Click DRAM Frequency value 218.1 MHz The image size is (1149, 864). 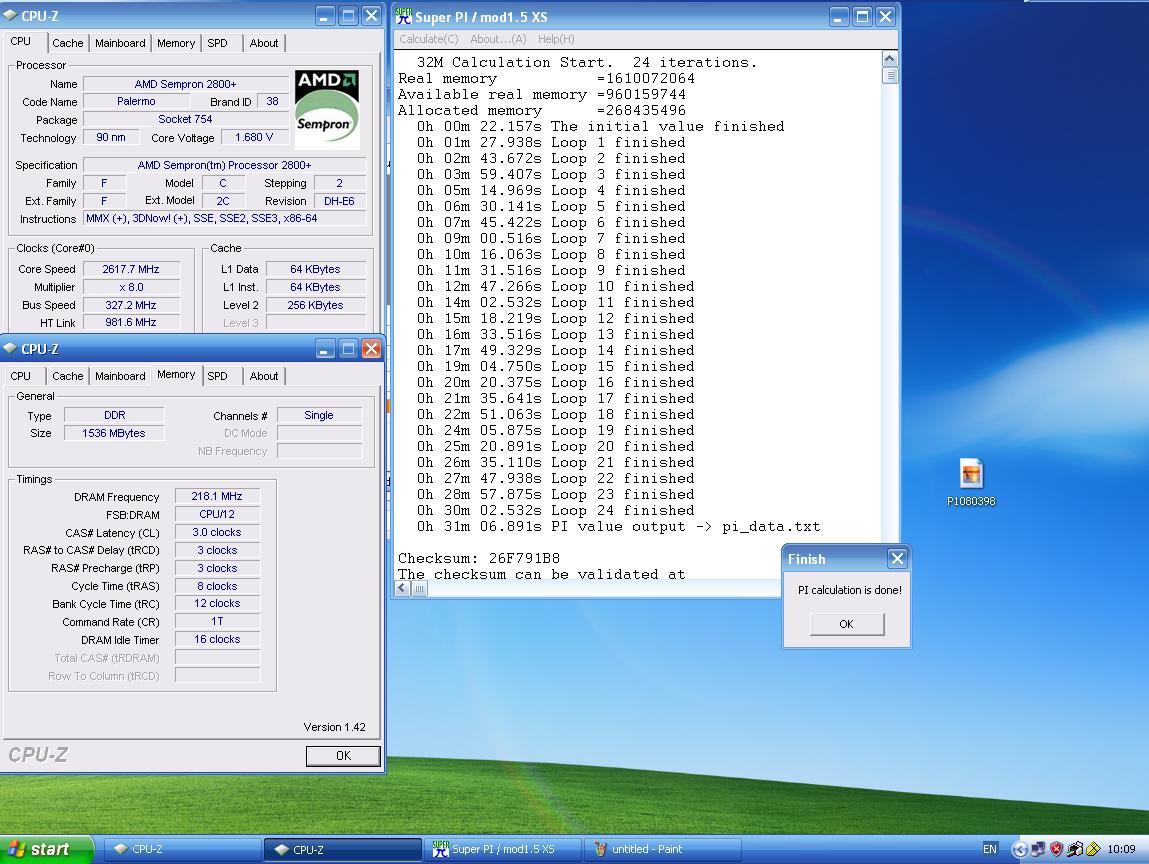(x=217, y=496)
